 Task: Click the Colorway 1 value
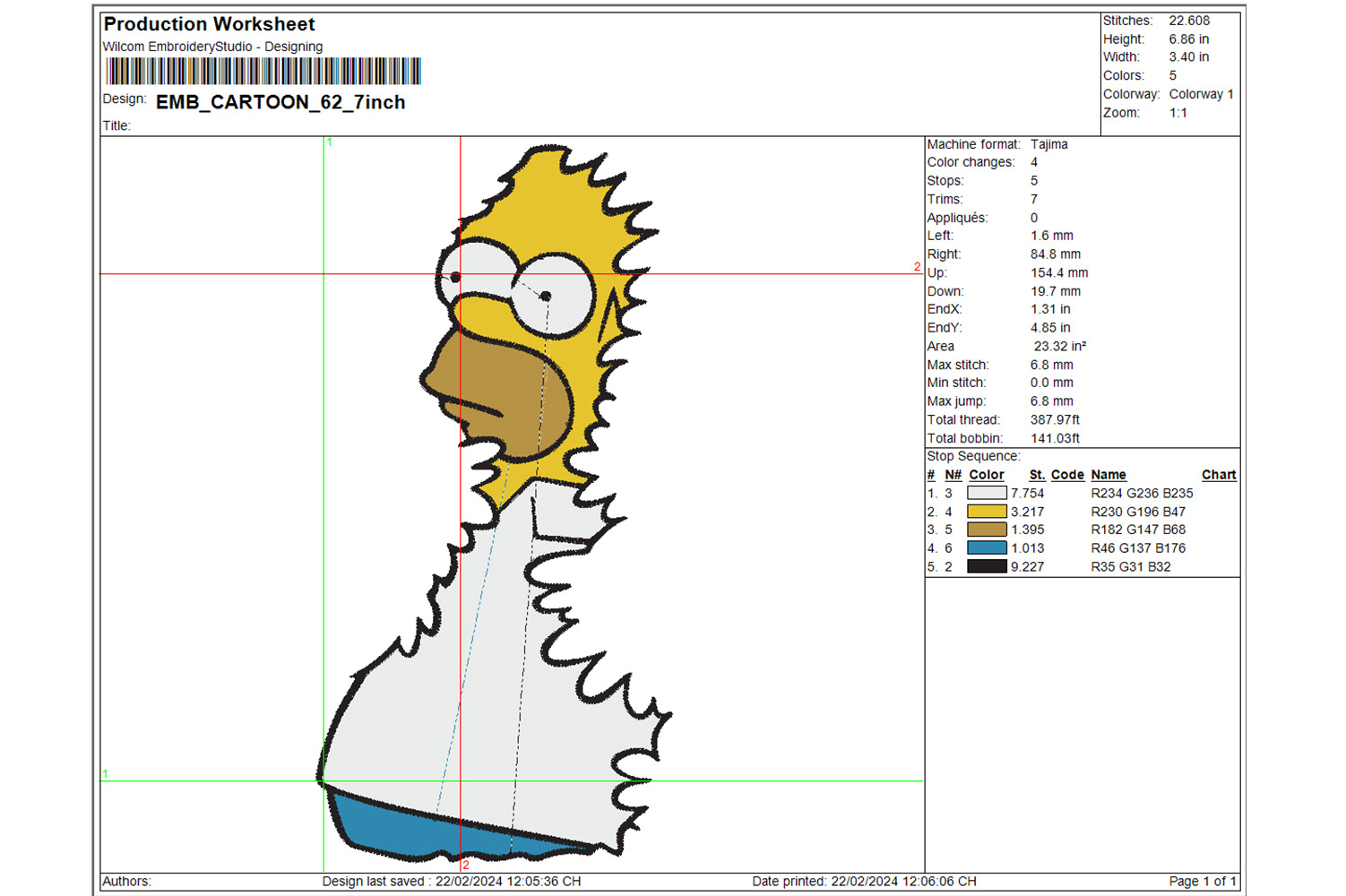[1201, 94]
